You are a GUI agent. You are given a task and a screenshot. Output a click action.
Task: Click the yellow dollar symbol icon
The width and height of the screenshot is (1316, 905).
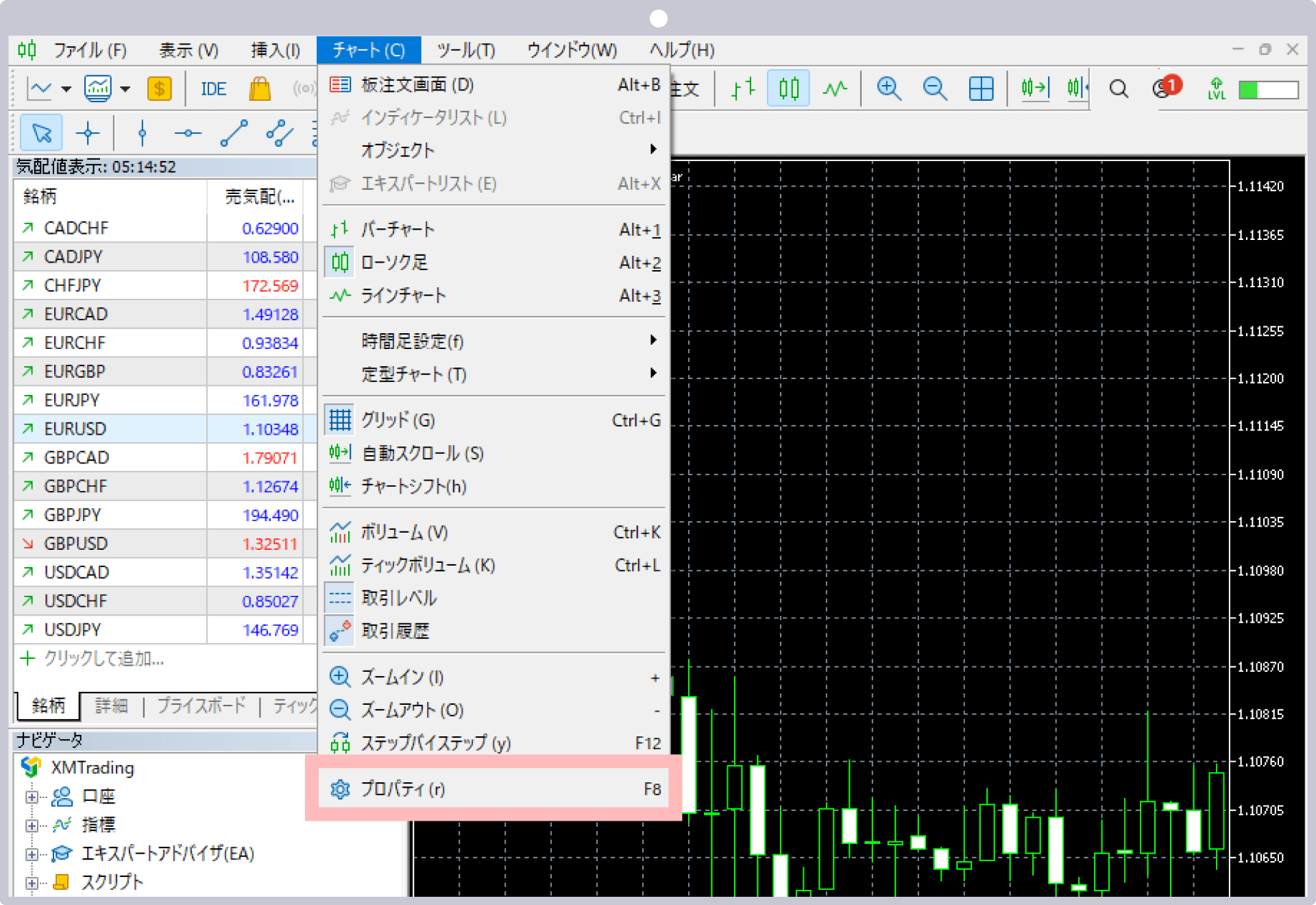[x=159, y=88]
